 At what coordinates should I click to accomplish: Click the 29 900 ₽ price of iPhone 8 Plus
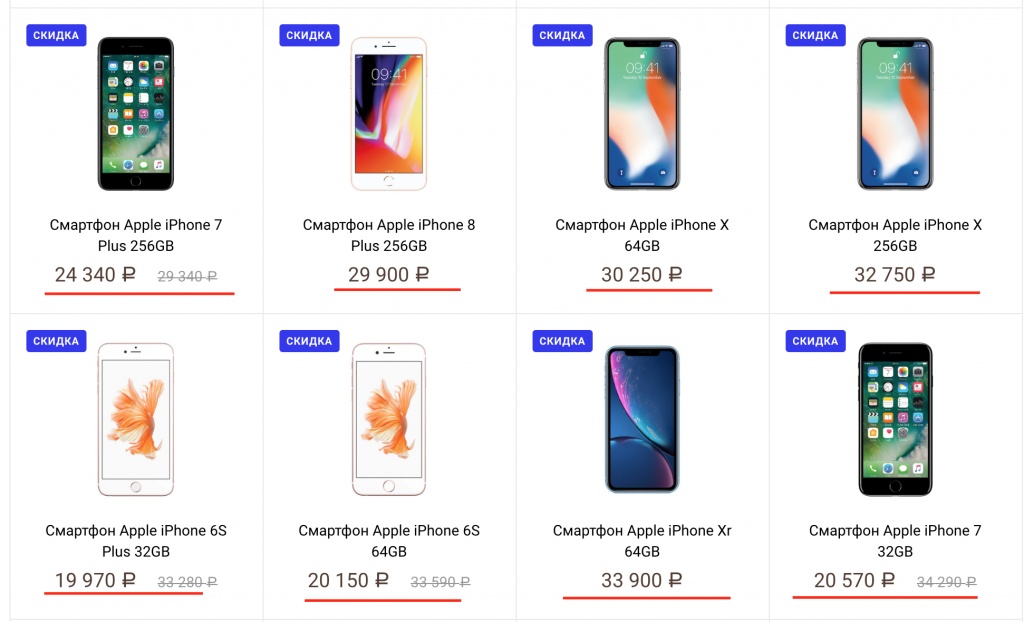click(x=389, y=274)
